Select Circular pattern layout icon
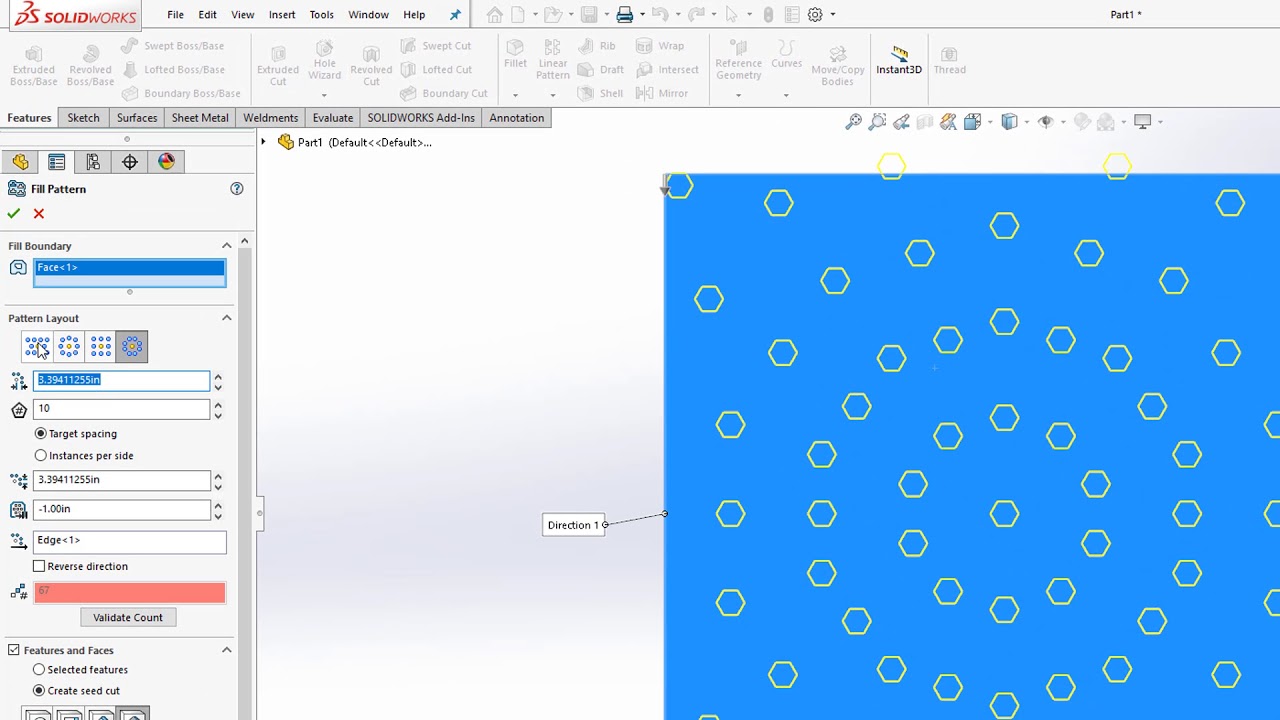Image resolution: width=1280 pixels, height=720 pixels. (x=69, y=347)
